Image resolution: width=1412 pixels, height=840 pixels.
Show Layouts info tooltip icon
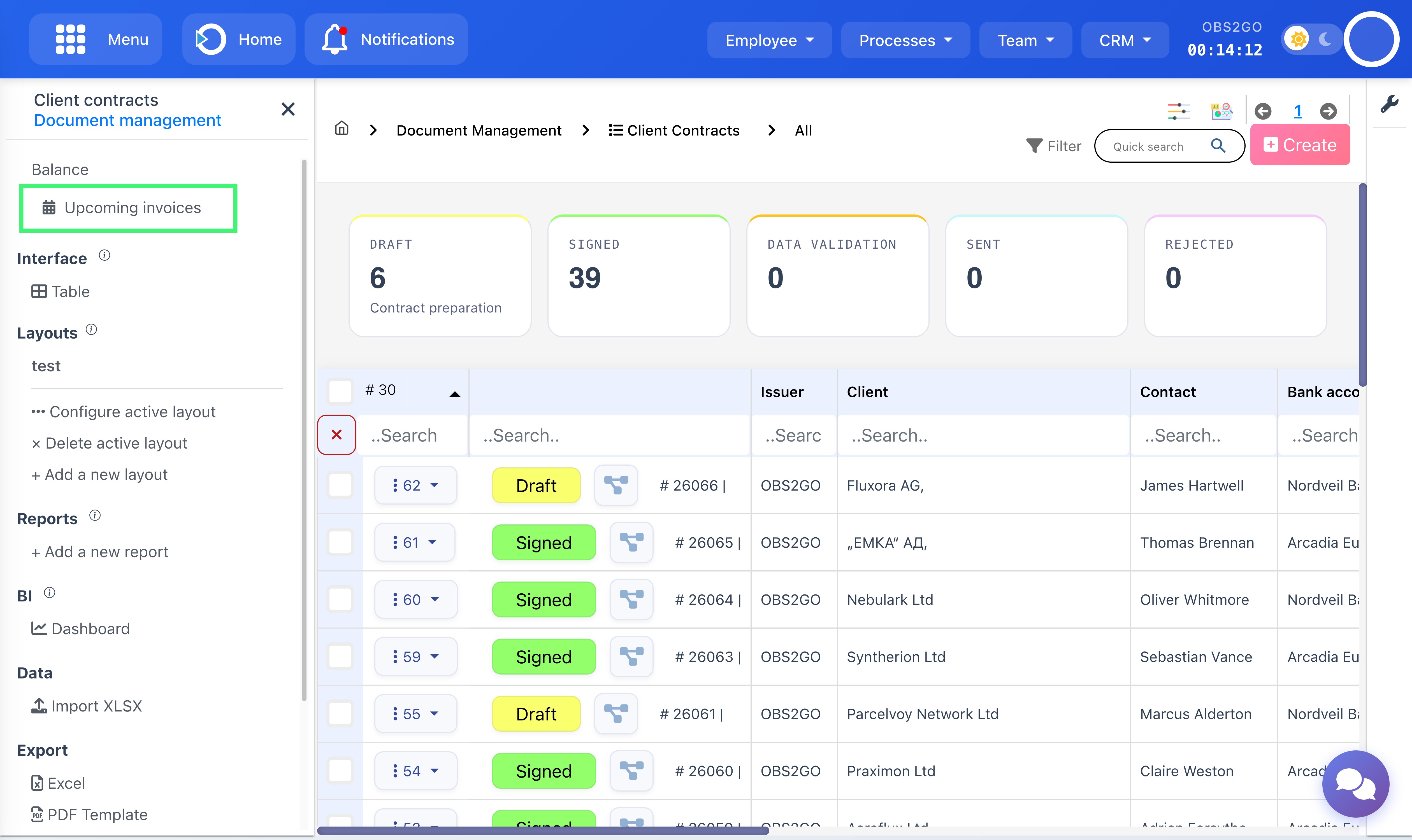[x=91, y=330]
